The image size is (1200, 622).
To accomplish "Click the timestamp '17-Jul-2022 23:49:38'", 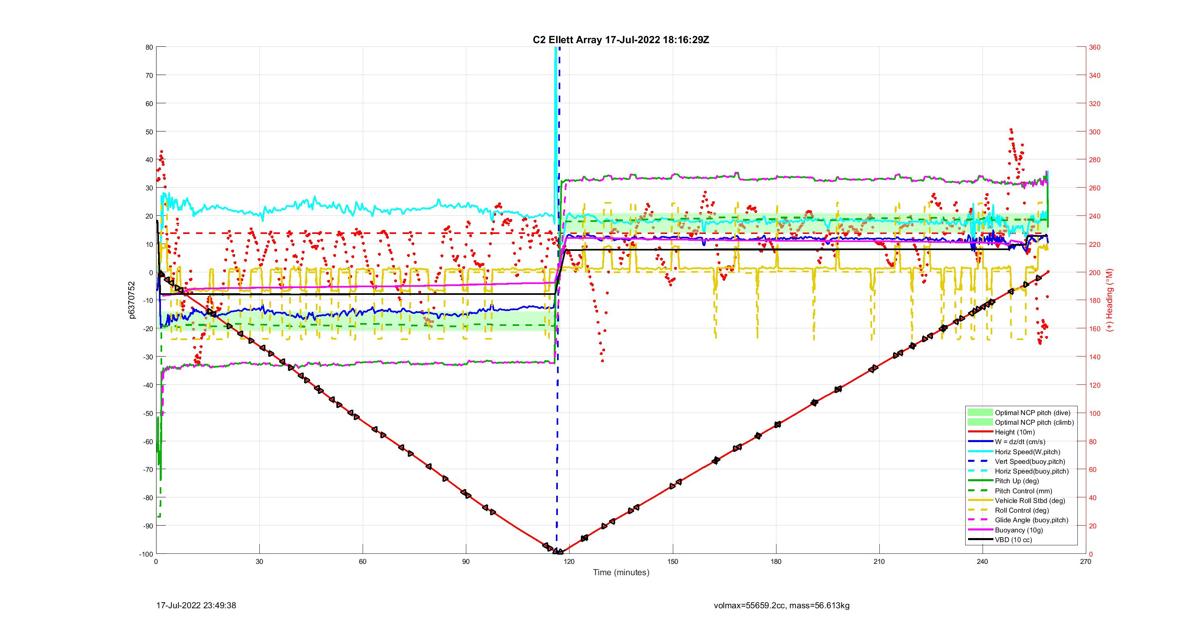I will pyautogui.click(x=196, y=605).
